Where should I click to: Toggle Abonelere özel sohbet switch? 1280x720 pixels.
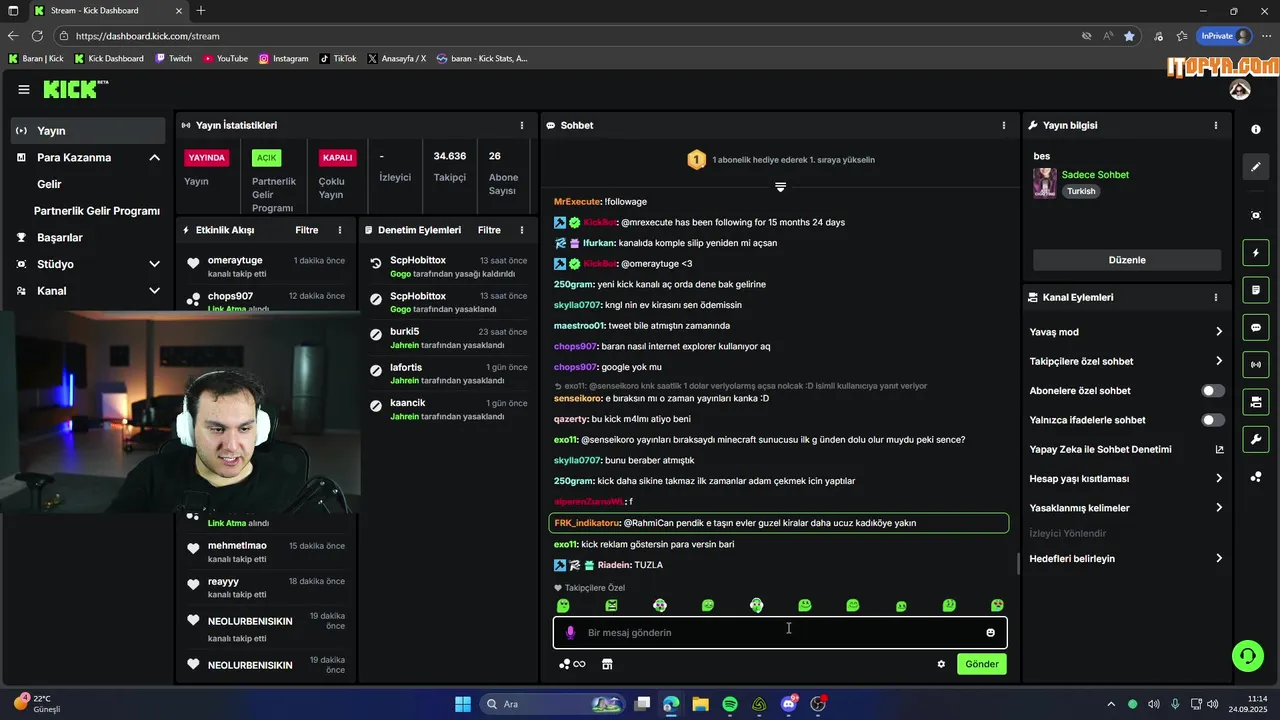[x=1212, y=391]
